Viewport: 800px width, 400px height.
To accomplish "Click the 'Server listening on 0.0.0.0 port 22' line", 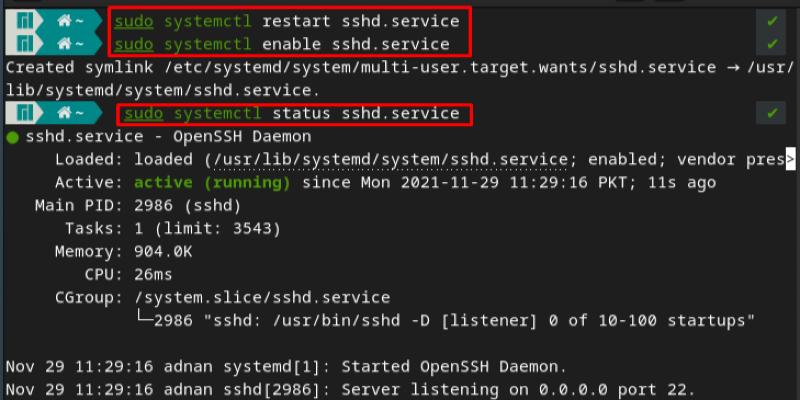I will [348, 389].
